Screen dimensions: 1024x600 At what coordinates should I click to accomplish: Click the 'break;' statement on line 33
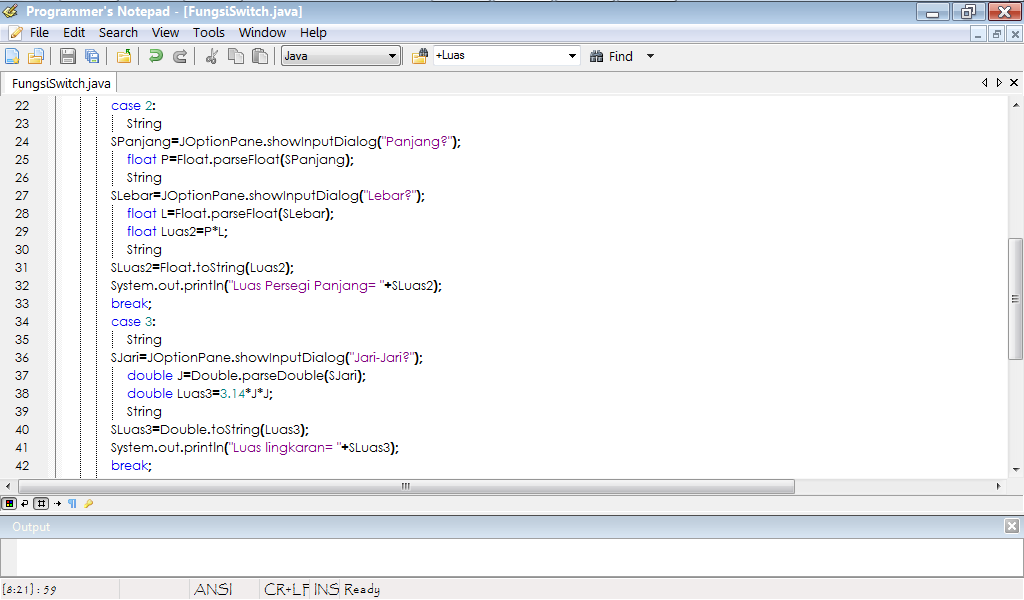131,304
